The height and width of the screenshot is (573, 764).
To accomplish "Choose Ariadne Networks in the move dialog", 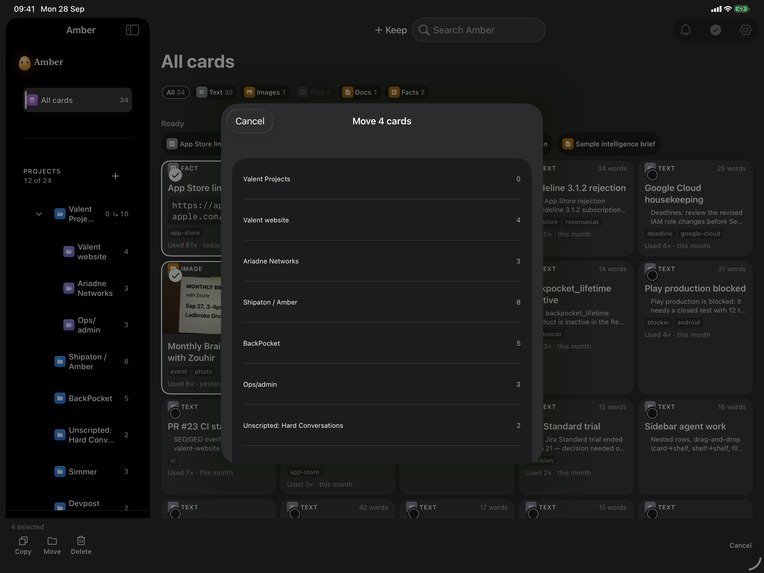I will point(382,261).
